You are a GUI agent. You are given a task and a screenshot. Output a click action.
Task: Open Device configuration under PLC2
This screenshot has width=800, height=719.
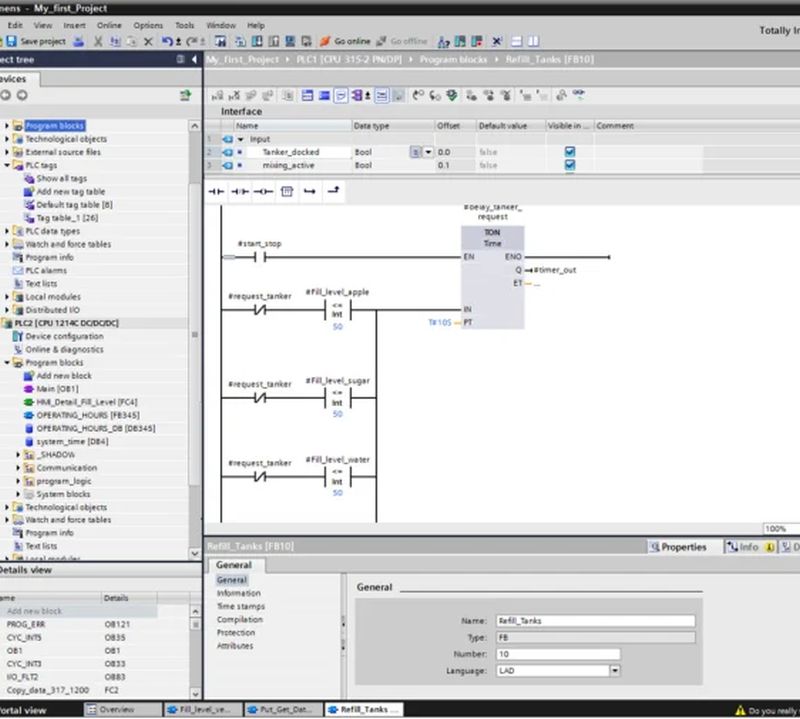pyautogui.click(x=63, y=337)
